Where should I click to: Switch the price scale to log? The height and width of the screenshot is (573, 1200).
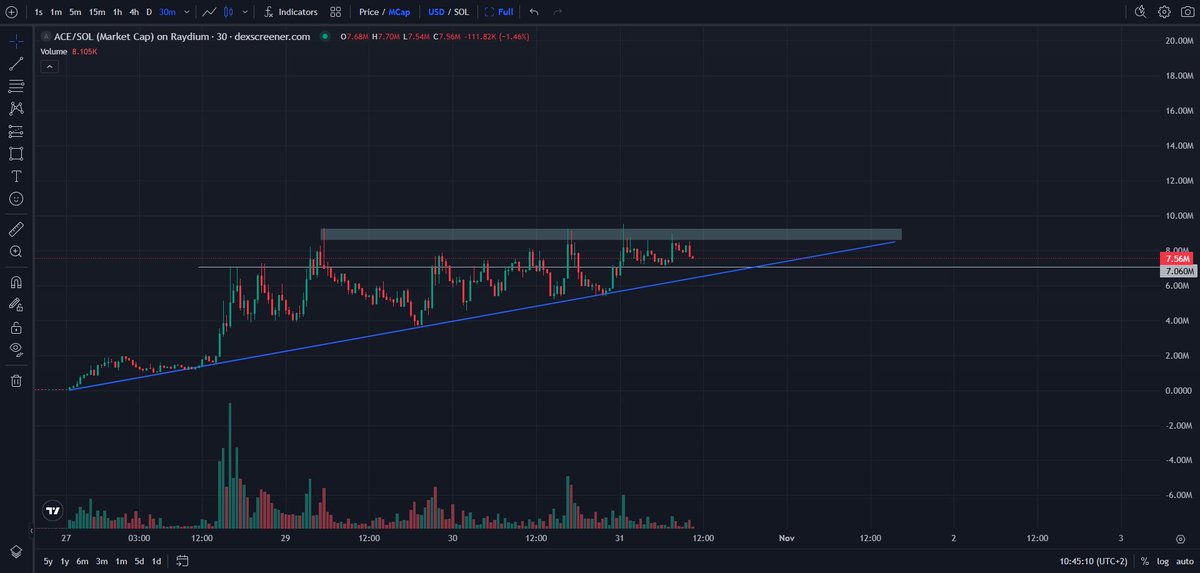coord(1163,562)
